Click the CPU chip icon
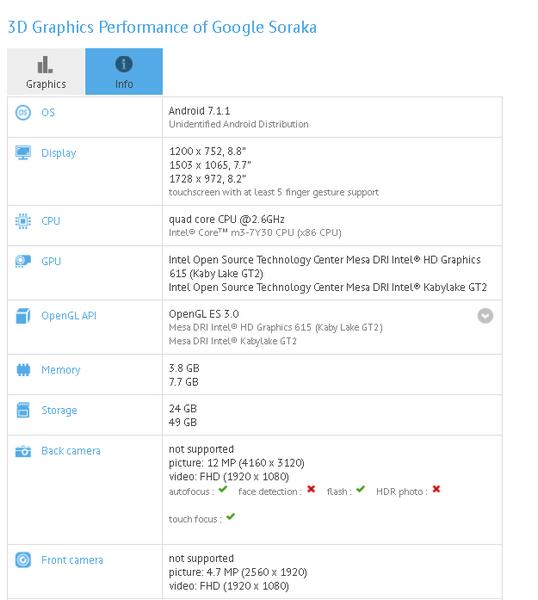538x600 pixels. (23, 221)
